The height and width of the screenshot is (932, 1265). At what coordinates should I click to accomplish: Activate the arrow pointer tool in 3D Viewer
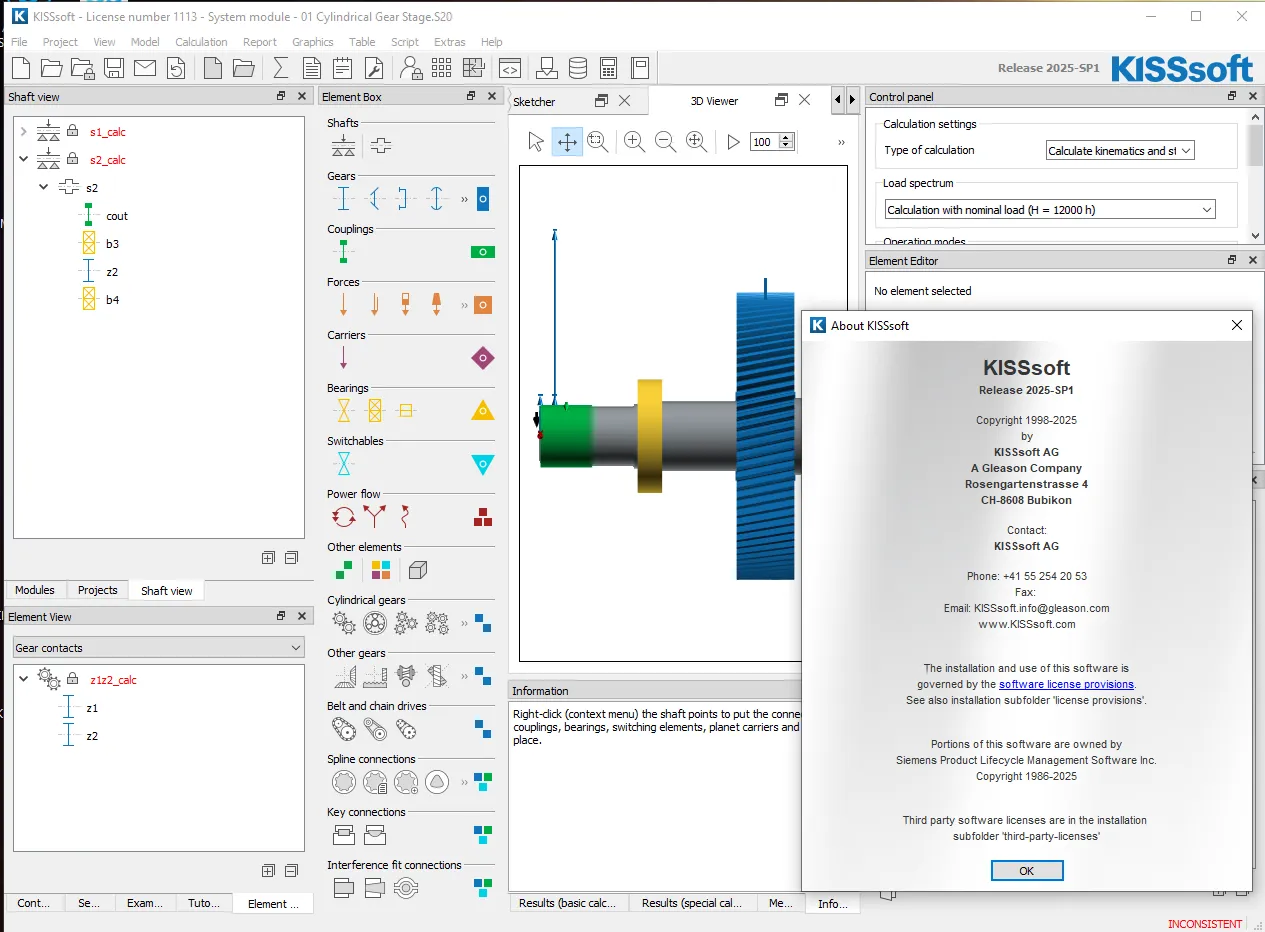536,142
